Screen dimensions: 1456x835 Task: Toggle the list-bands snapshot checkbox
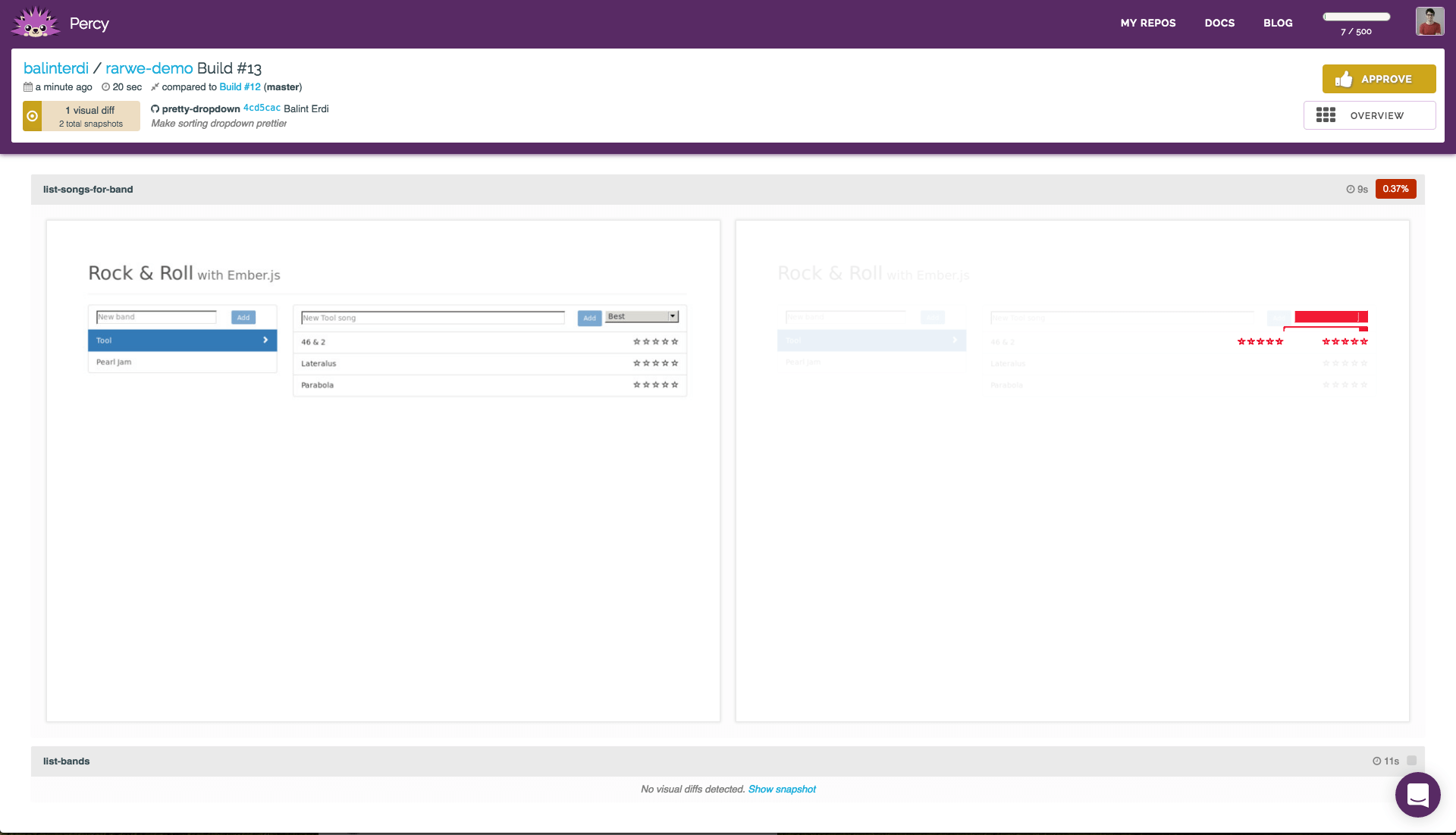[x=1411, y=761]
